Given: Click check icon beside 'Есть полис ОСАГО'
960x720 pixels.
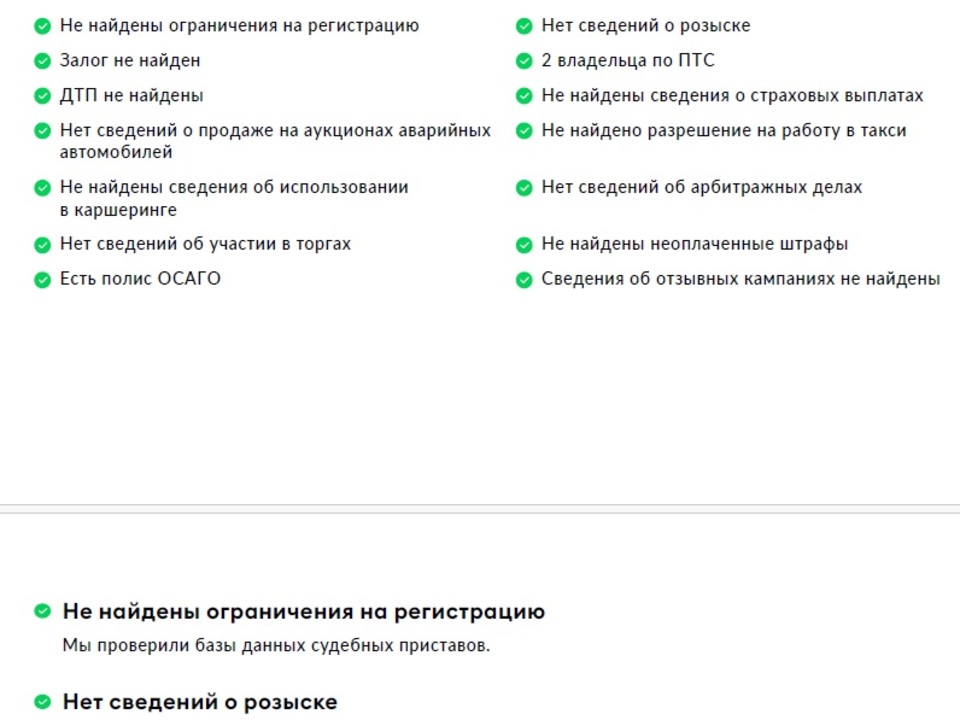Looking at the screenshot, I should pos(42,280).
